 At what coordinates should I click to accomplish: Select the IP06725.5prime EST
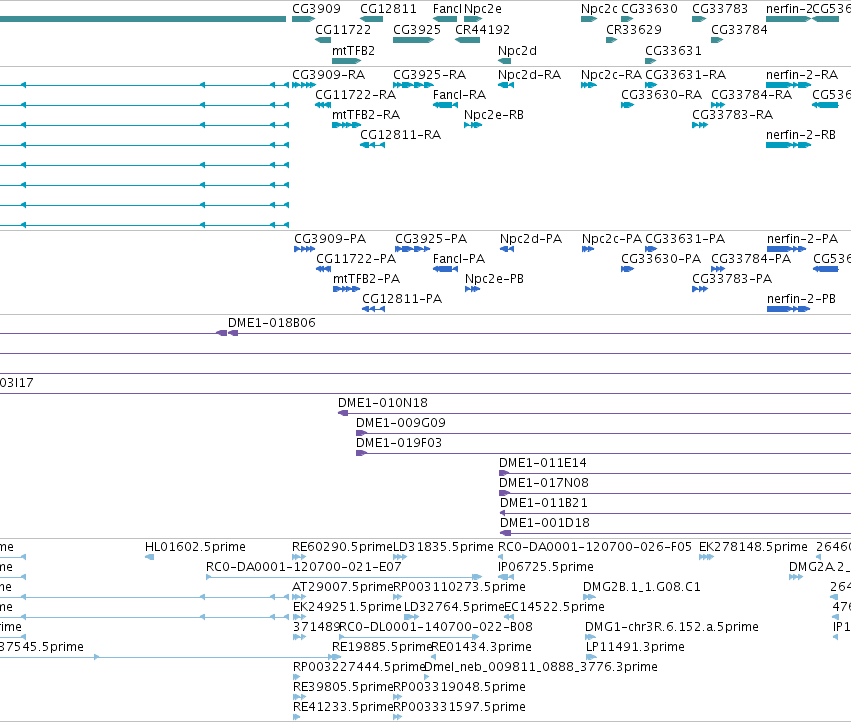tap(506, 577)
